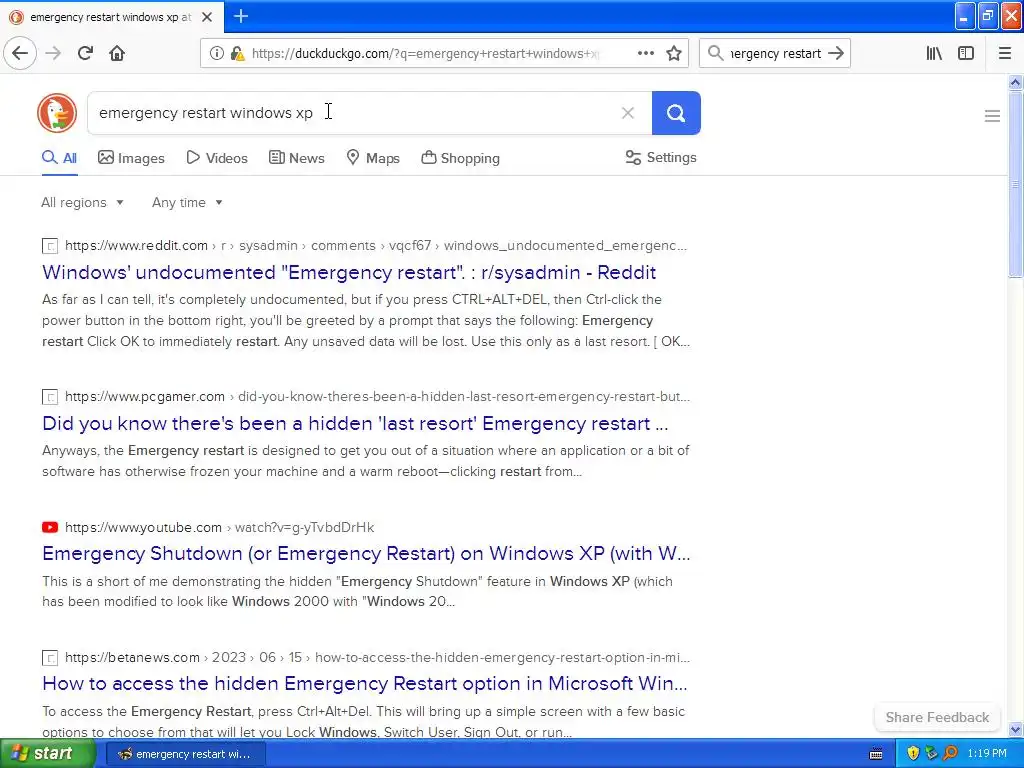Open the security shield tray icon

[x=913, y=754]
